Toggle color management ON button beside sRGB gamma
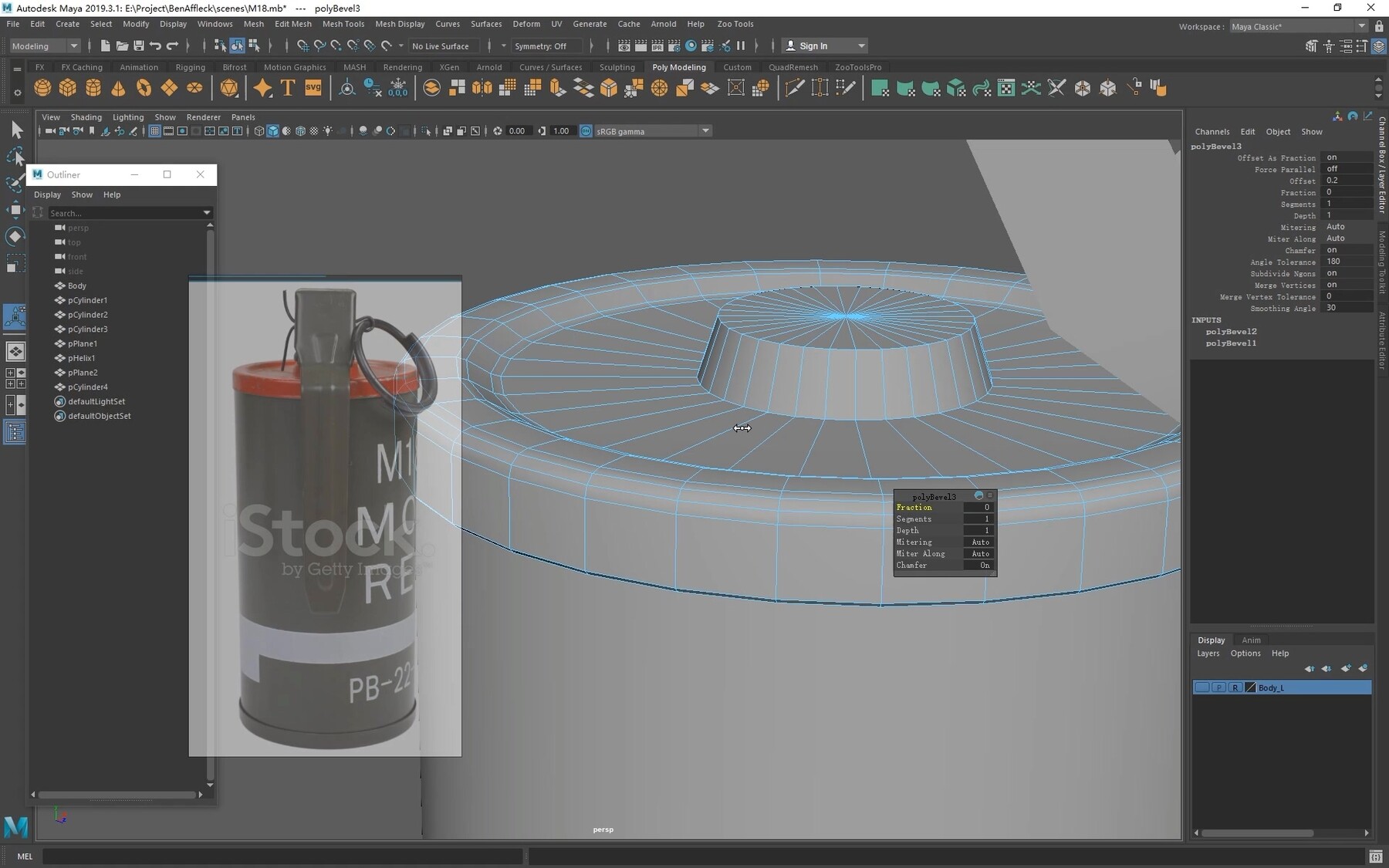Viewport: 1389px width, 868px height. [x=586, y=131]
